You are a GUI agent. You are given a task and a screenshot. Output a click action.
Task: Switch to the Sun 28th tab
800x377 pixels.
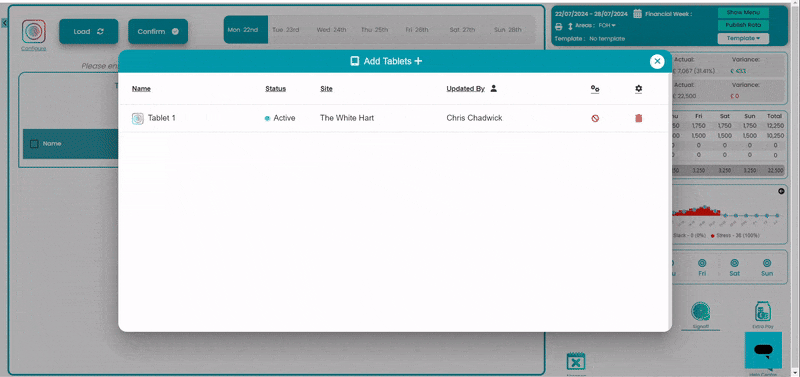click(x=508, y=30)
